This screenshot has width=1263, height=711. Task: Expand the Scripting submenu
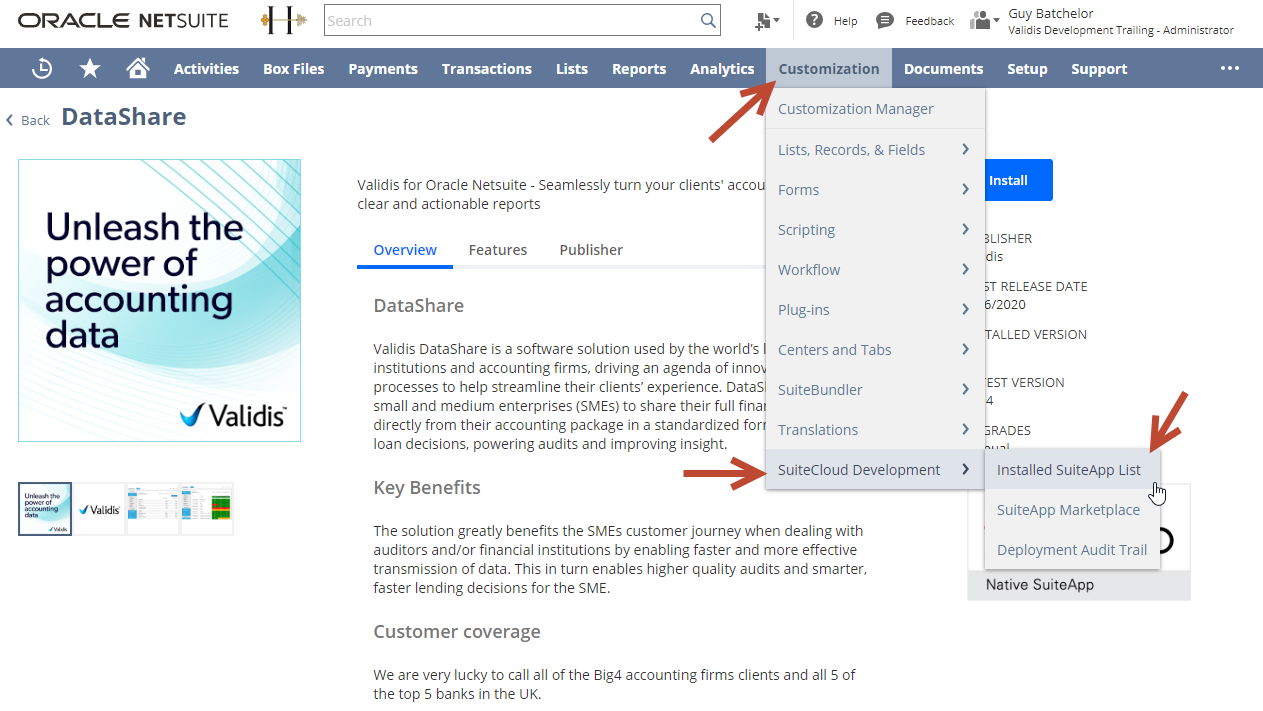point(876,230)
